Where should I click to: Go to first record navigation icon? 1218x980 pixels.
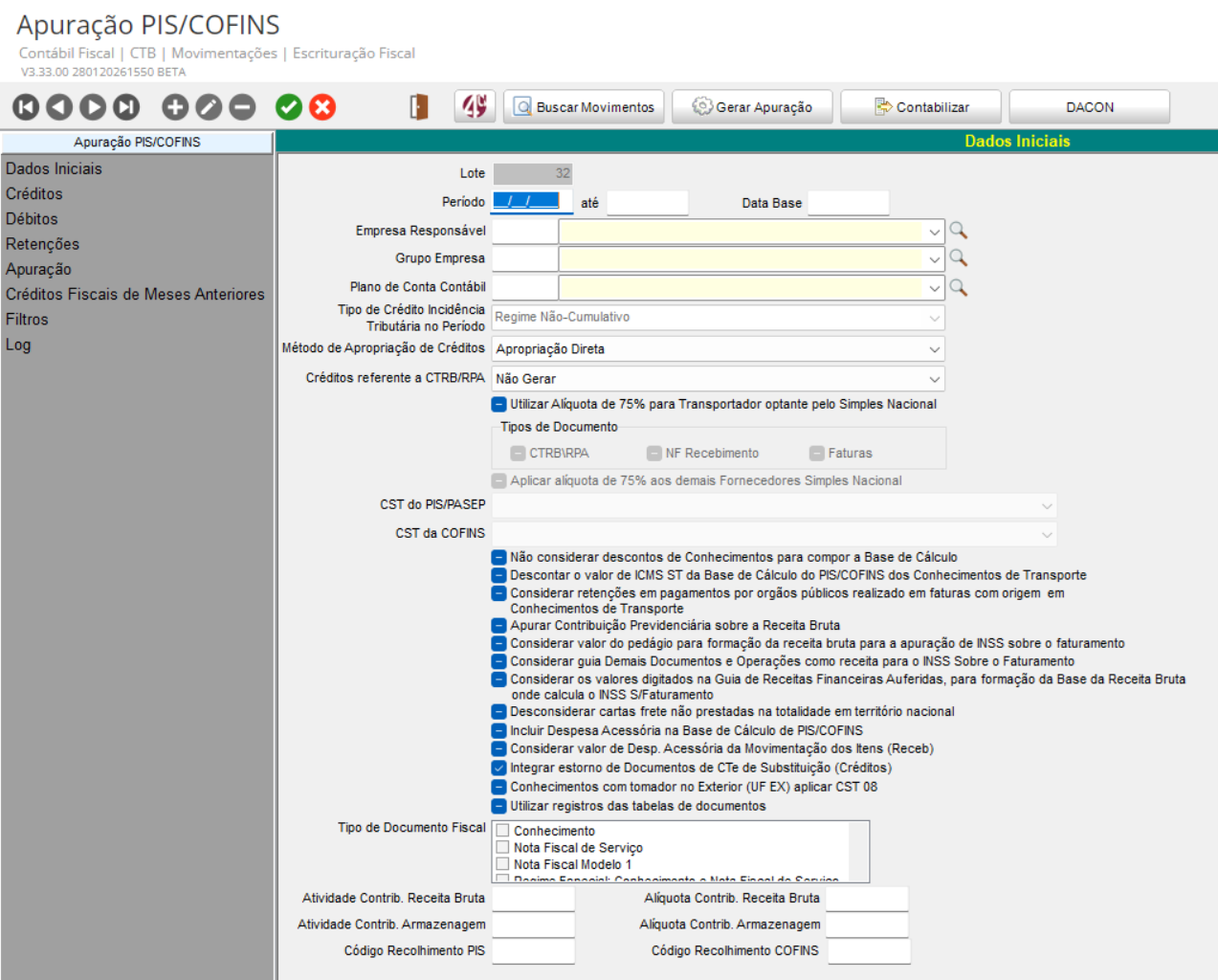(x=26, y=107)
